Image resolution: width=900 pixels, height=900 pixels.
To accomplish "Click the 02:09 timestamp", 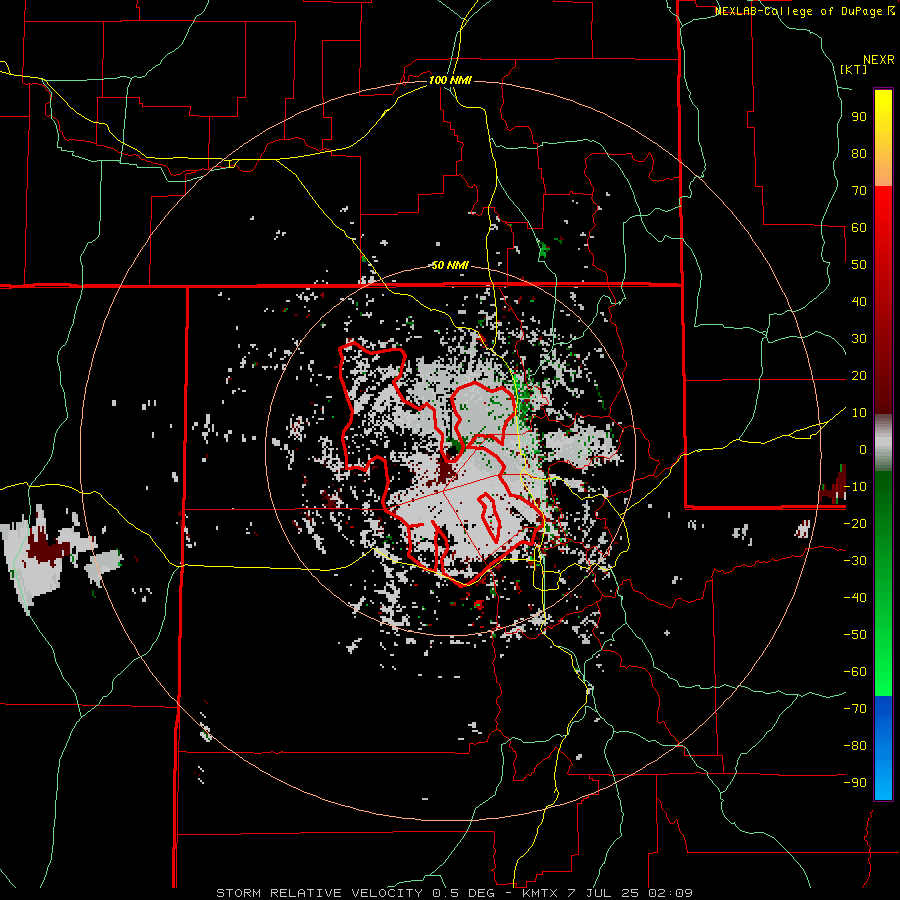I will click(671, 893).
